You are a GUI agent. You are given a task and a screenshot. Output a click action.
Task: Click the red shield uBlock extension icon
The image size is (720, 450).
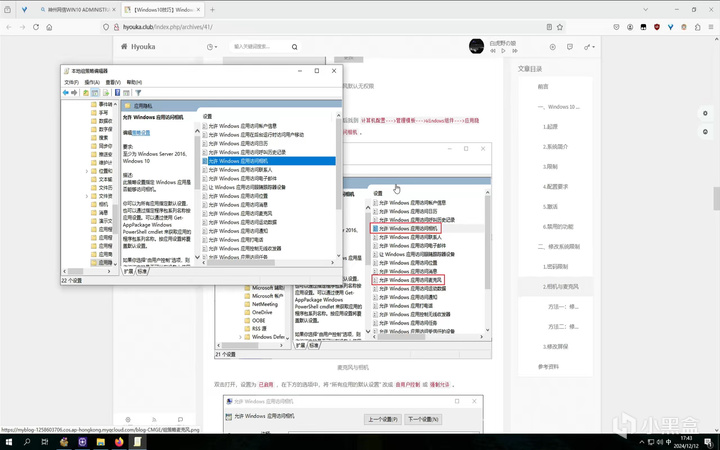click(x=657, y=27)
